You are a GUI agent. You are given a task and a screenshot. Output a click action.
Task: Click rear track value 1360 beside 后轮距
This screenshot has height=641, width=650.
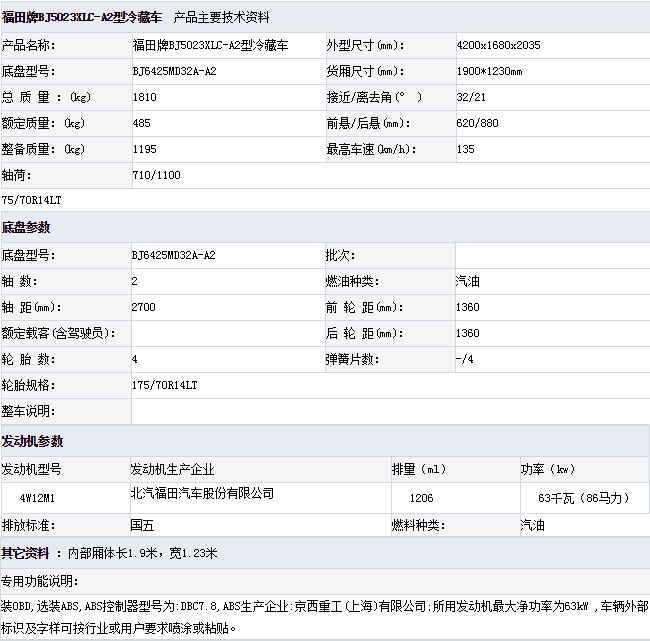point(468,333)
